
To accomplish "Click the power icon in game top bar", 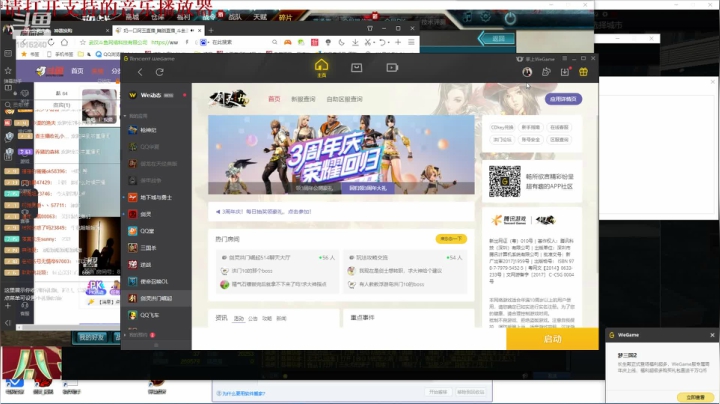I will click(x=510, y=18).
